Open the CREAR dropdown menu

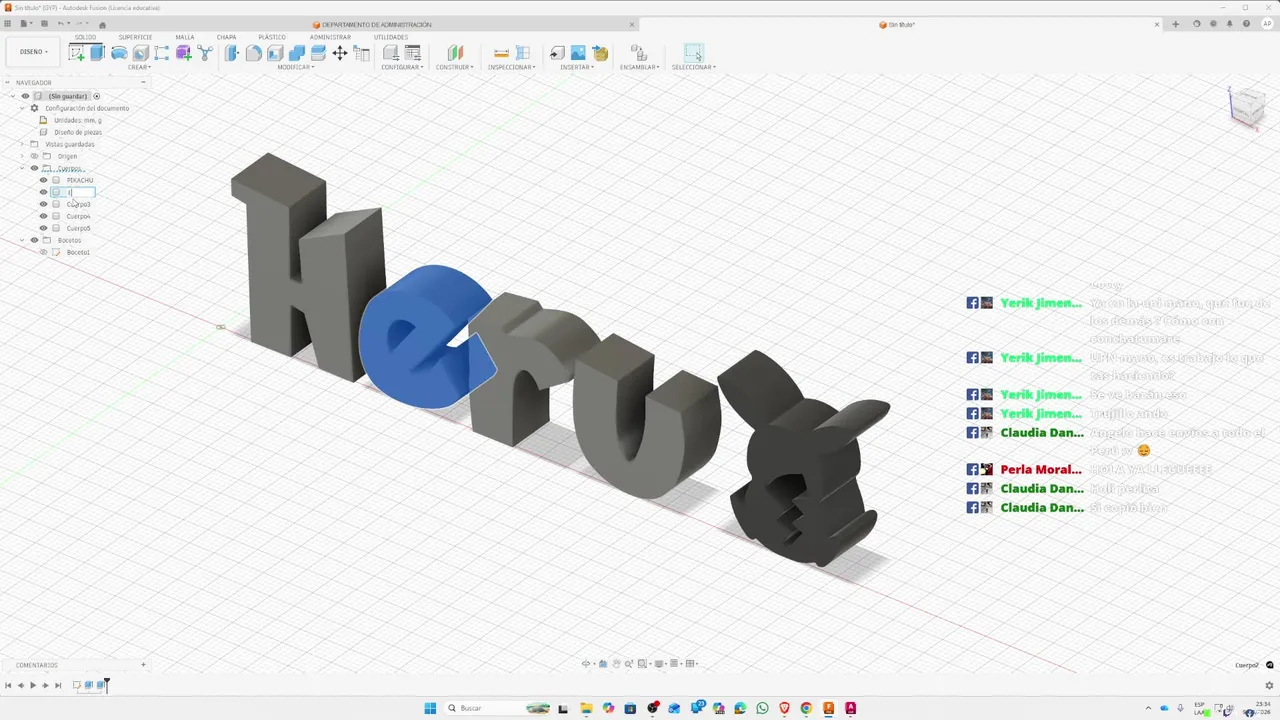coord(139,67)
